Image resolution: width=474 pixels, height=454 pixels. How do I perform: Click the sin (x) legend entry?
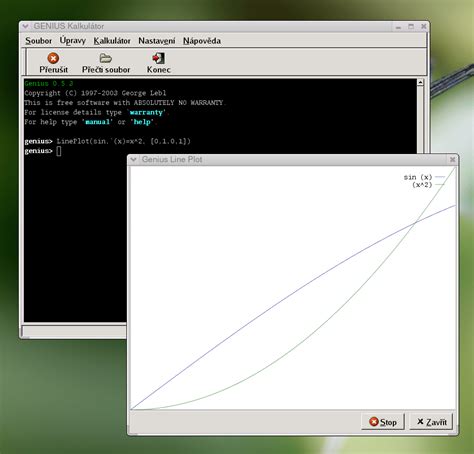point(424,177)
